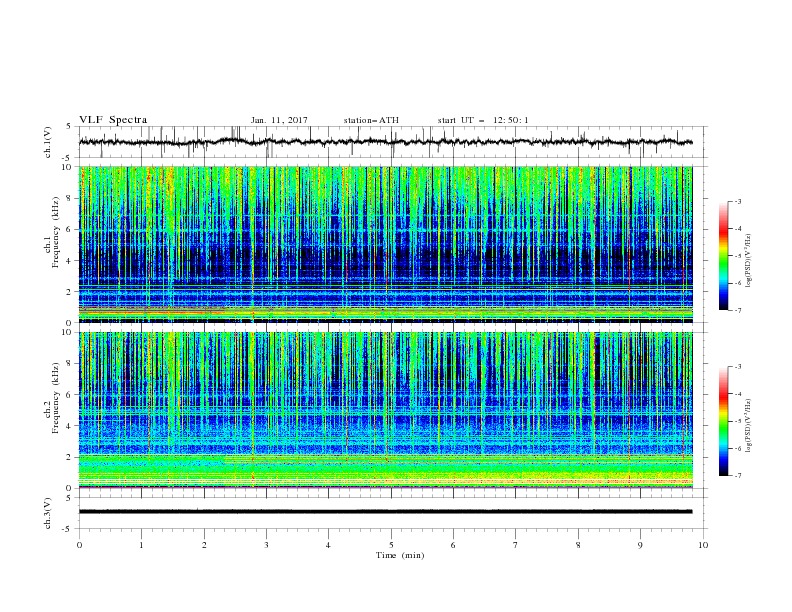Image resolution: width=792 pixels, height=612 pixels.
Task: Click the upper colorbar 'log(PSD)(V²/Hz)' label
Action: pyautogui.click(x=749, y=261)
